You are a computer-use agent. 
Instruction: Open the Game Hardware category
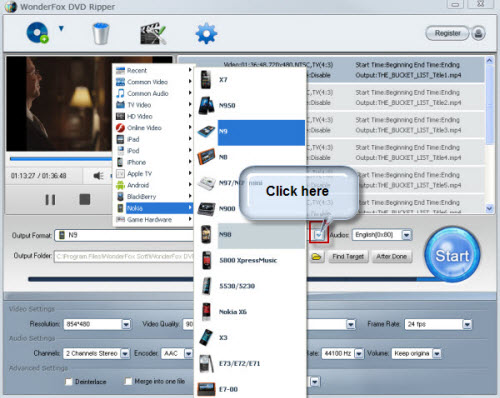(x=153, y=220)
